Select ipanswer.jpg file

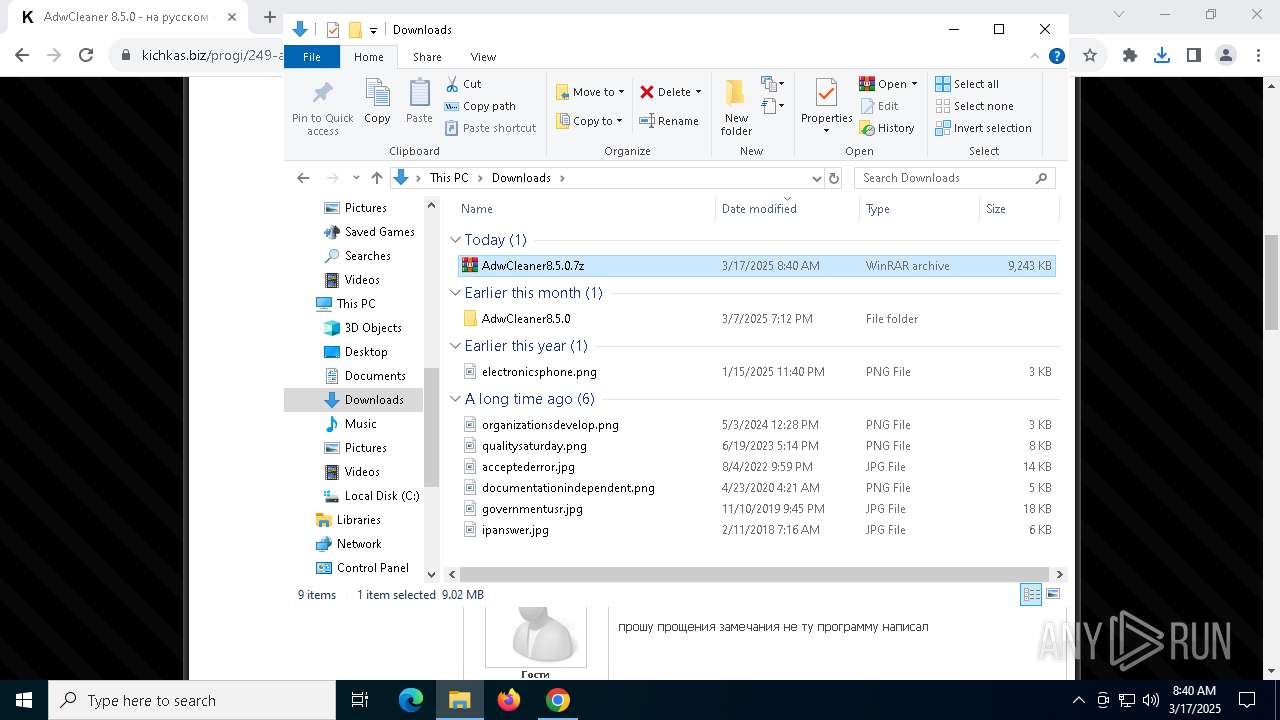tap(756, 530)
